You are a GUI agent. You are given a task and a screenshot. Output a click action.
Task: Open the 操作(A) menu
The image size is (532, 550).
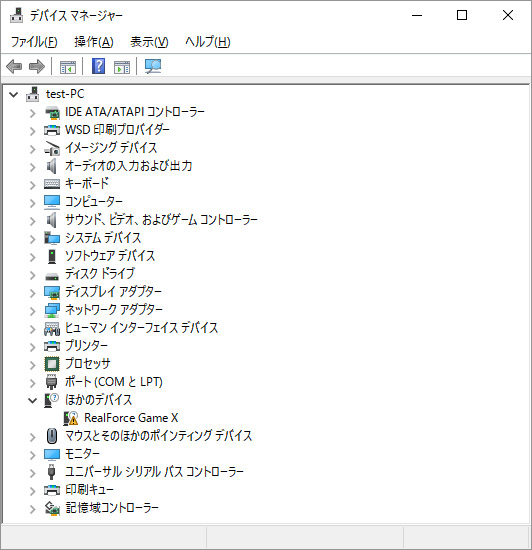(94, 42)
